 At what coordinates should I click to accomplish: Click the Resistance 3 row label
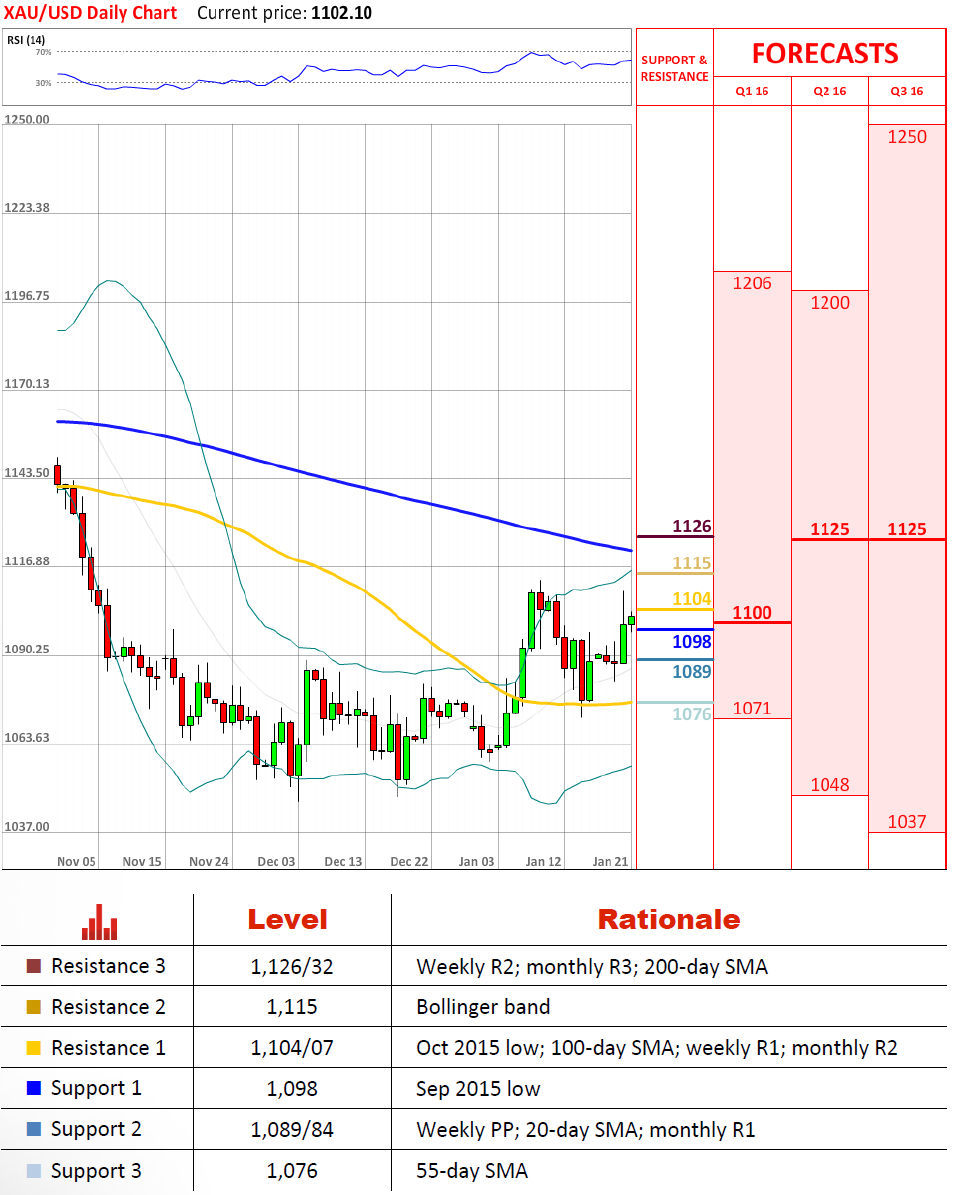[107, 966]
